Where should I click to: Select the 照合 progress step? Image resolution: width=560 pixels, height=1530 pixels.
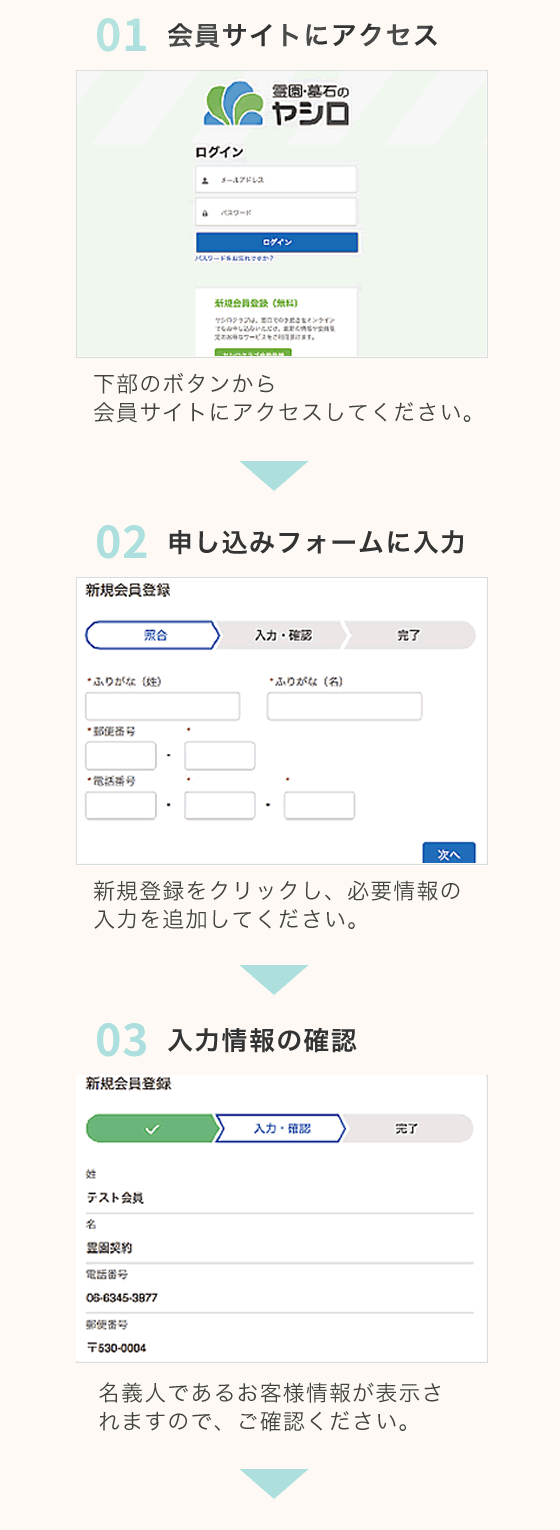tap(152, 635)
